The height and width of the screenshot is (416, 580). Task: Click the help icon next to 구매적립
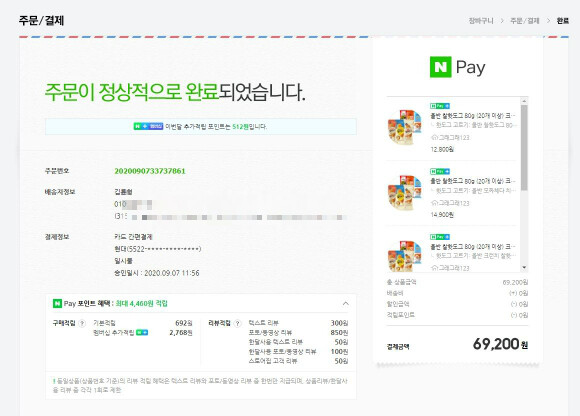pos(82,324)
